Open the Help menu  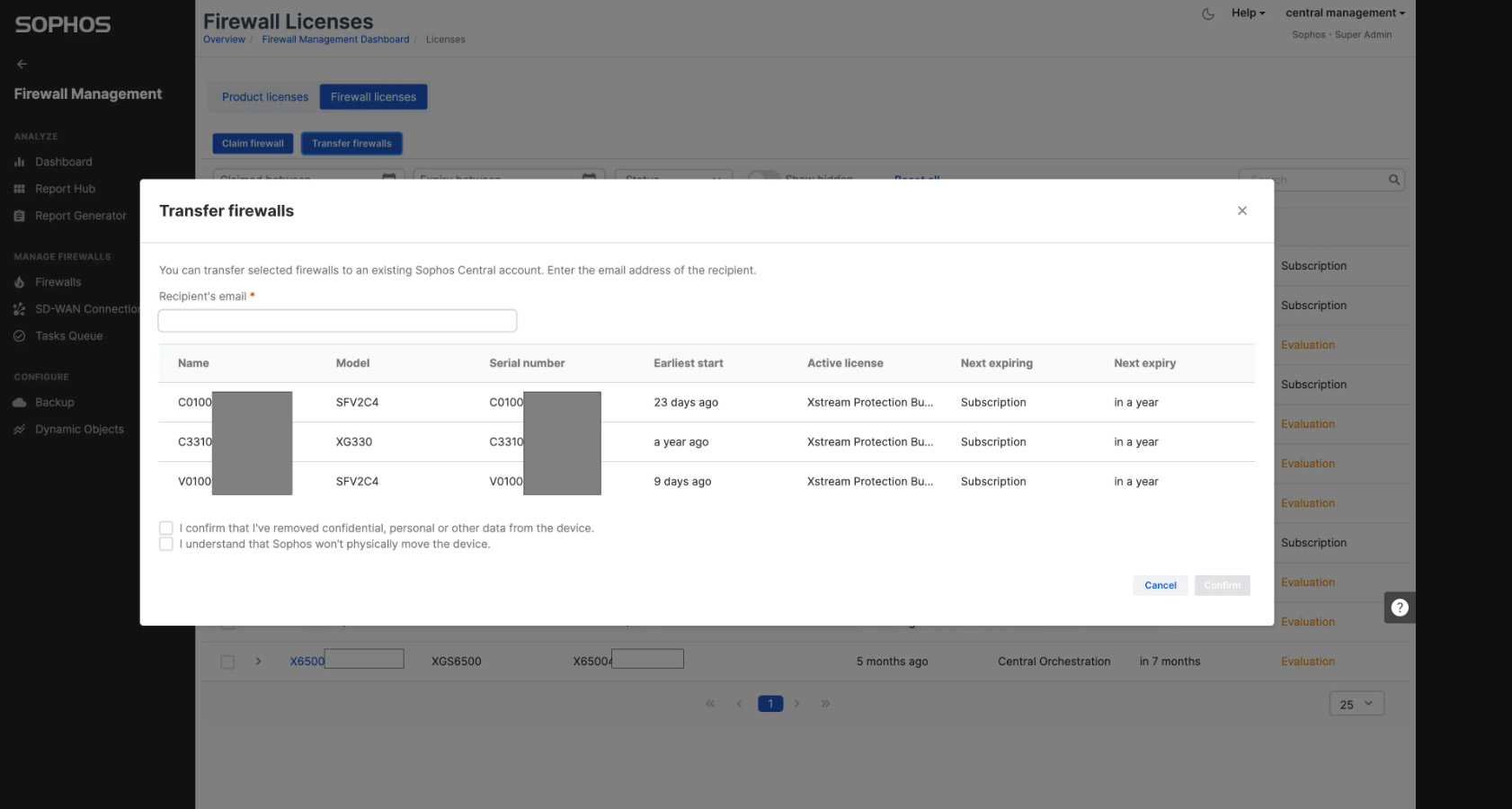point(1248,13)
